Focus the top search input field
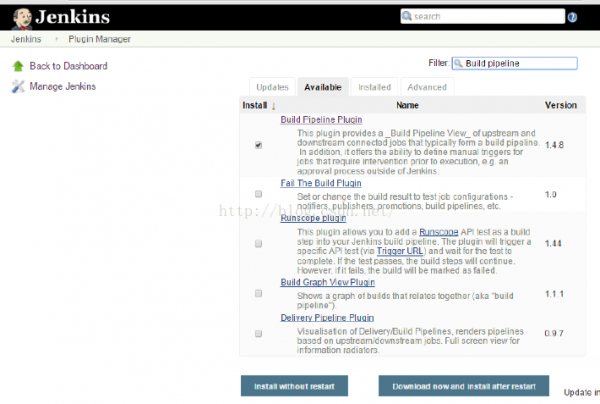 click(483, 16)
